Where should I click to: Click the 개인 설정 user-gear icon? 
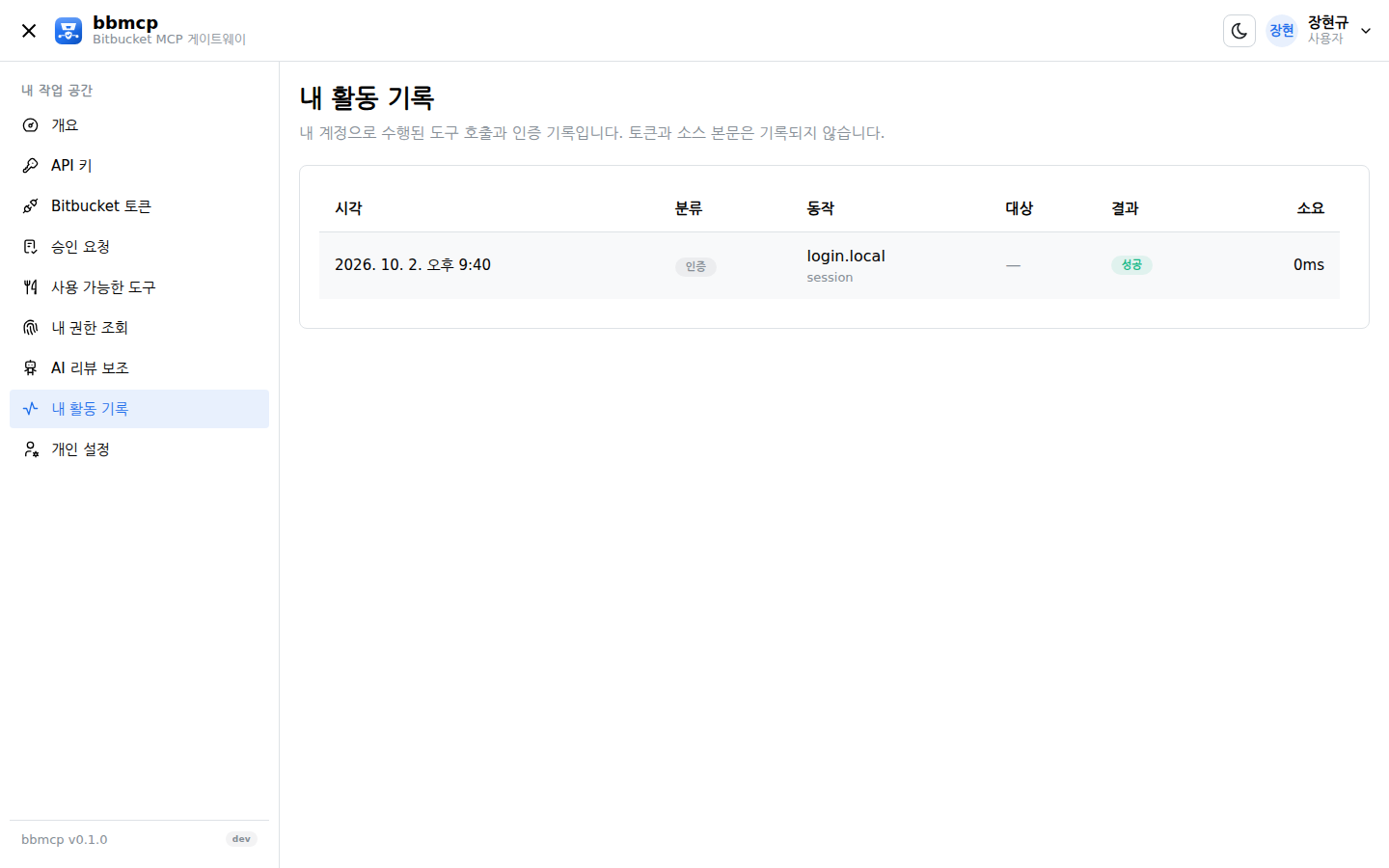(31, 449)
